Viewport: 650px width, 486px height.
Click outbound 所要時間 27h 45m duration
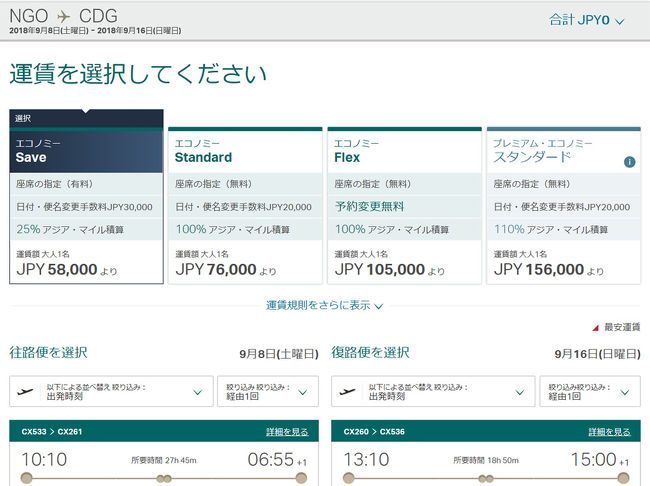click(164, 460)
